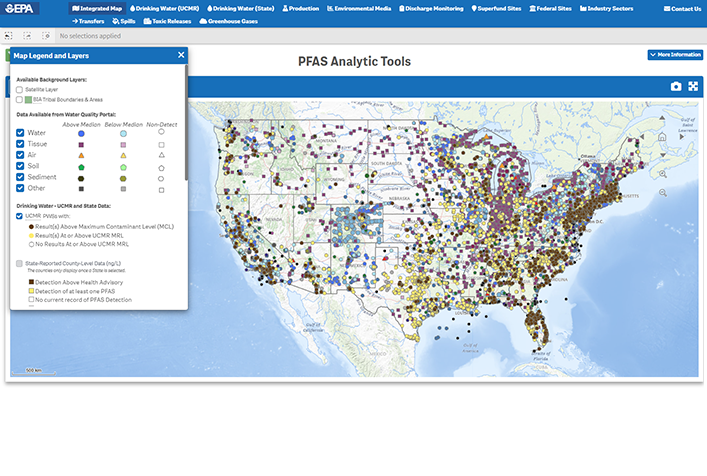Zoom in on the map
Image resolution: width=707 pixels, height=476 pixels.
pos(662,173)
